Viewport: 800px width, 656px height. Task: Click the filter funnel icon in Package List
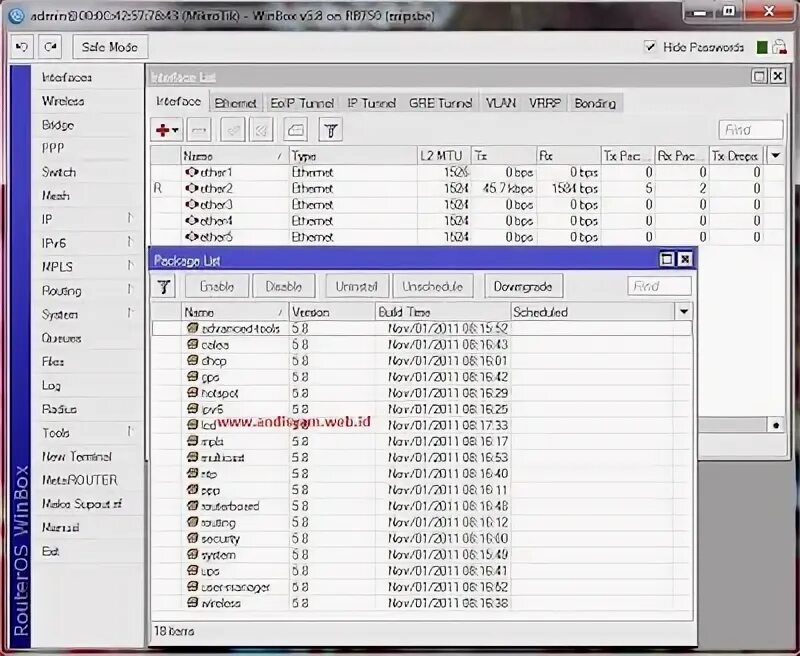[x=164, y=287]
